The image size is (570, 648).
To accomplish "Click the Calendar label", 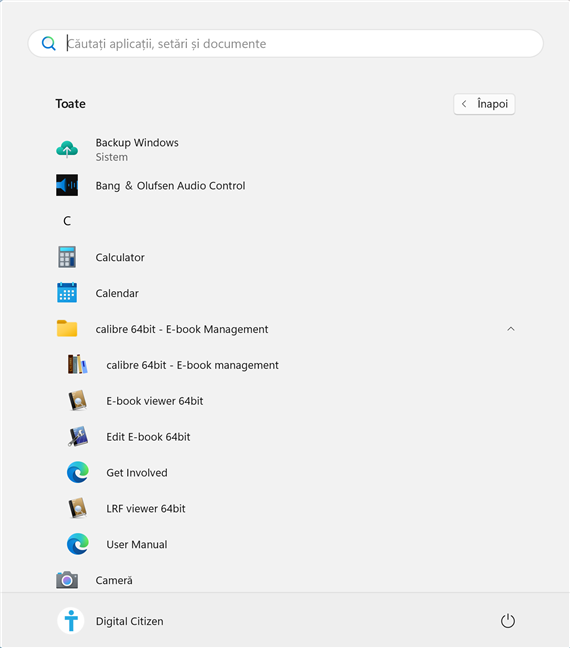I will [117, 293].
